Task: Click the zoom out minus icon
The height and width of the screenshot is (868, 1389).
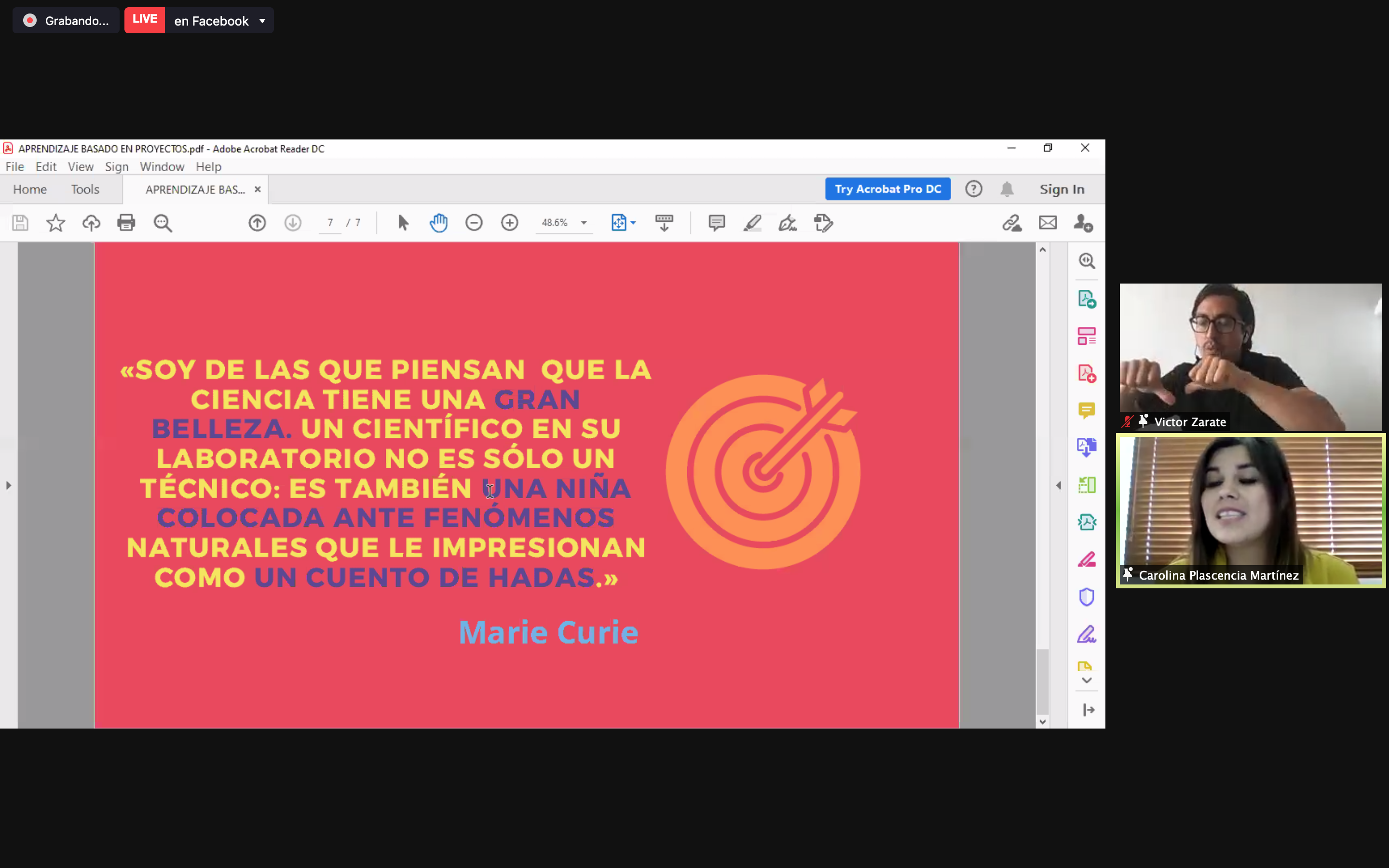Action: pos(474,223)
